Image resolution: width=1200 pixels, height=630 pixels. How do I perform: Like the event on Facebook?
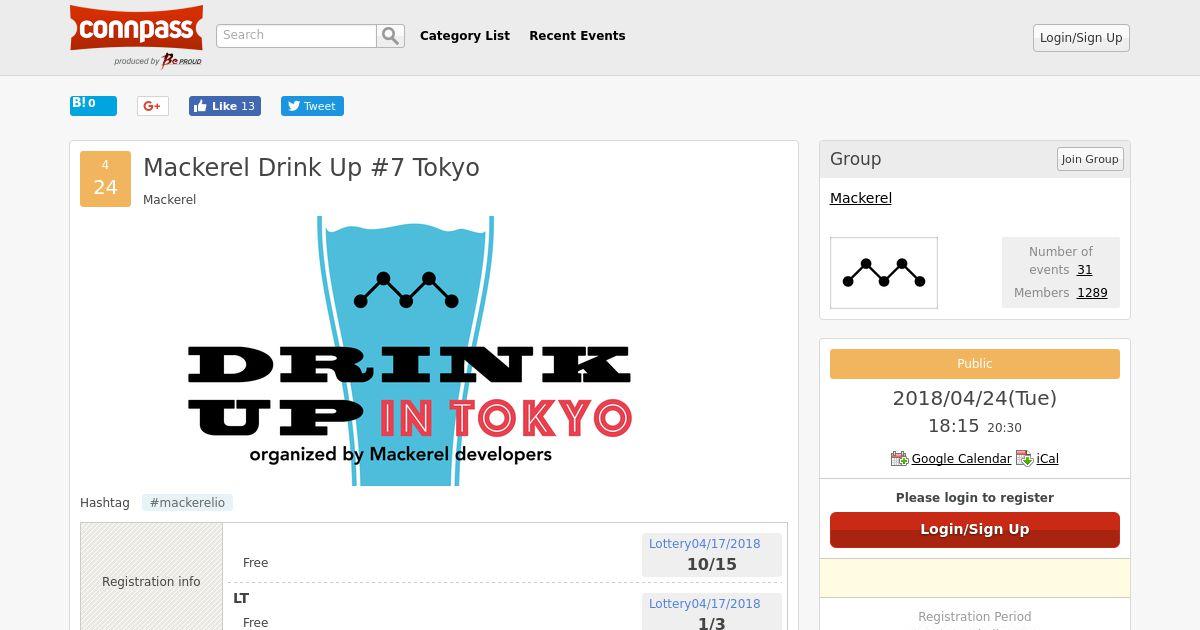(225, 106)
